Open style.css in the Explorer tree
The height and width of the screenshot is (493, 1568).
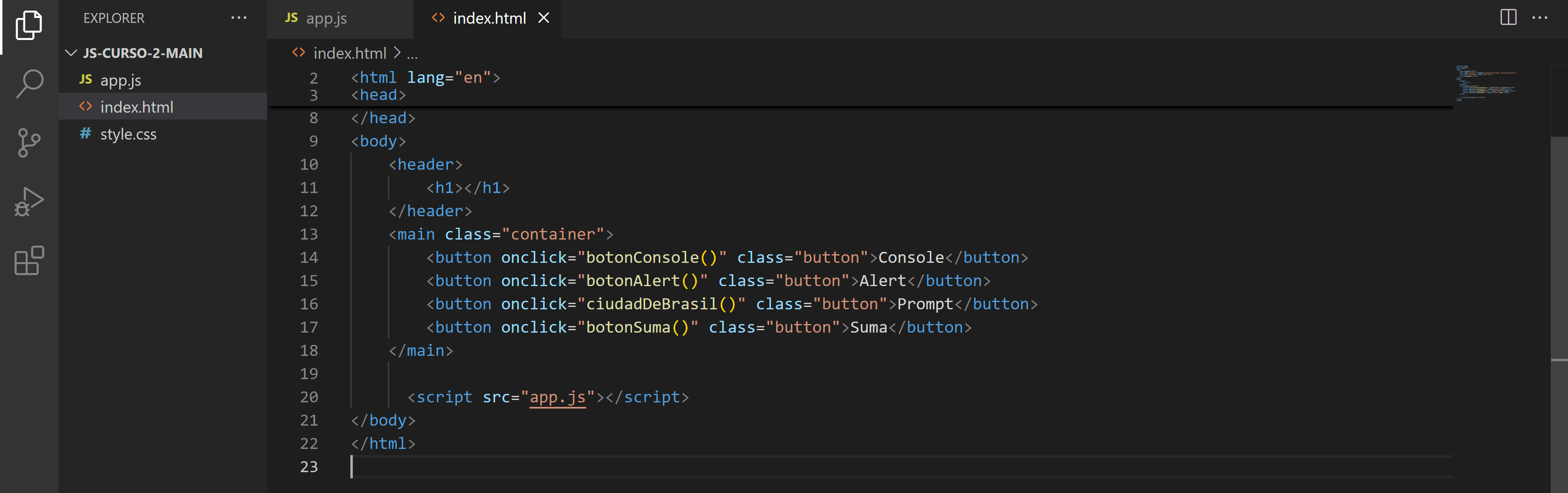[163, 134]
